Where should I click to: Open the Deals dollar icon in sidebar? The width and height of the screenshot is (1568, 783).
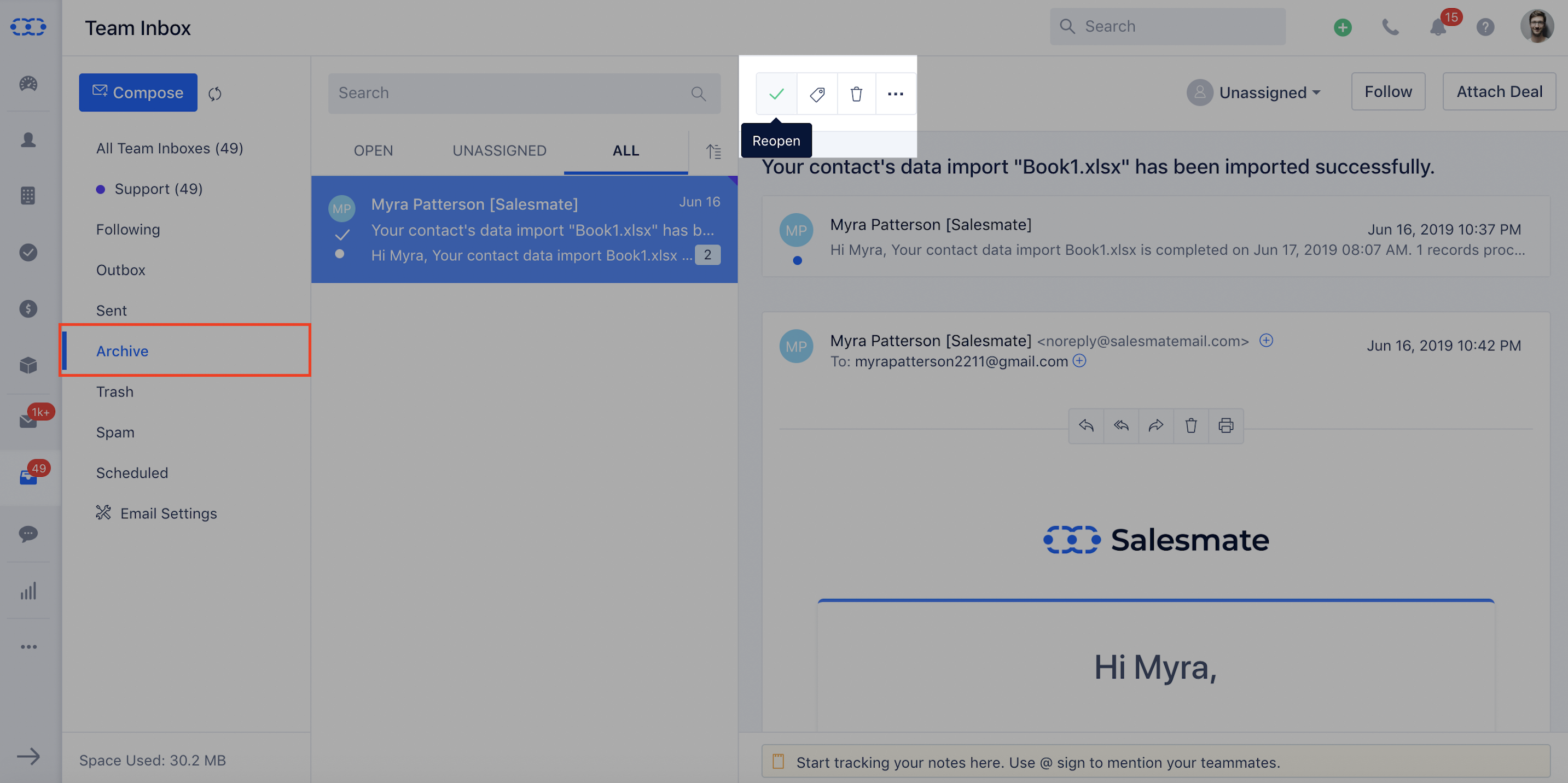click(x=28, y=308)
